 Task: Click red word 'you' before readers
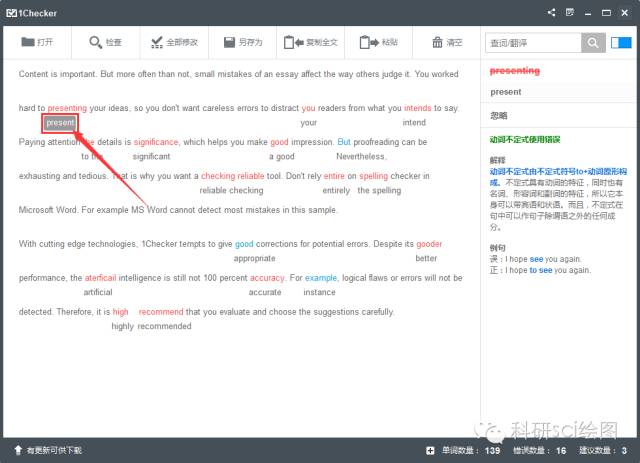[308, 108]
